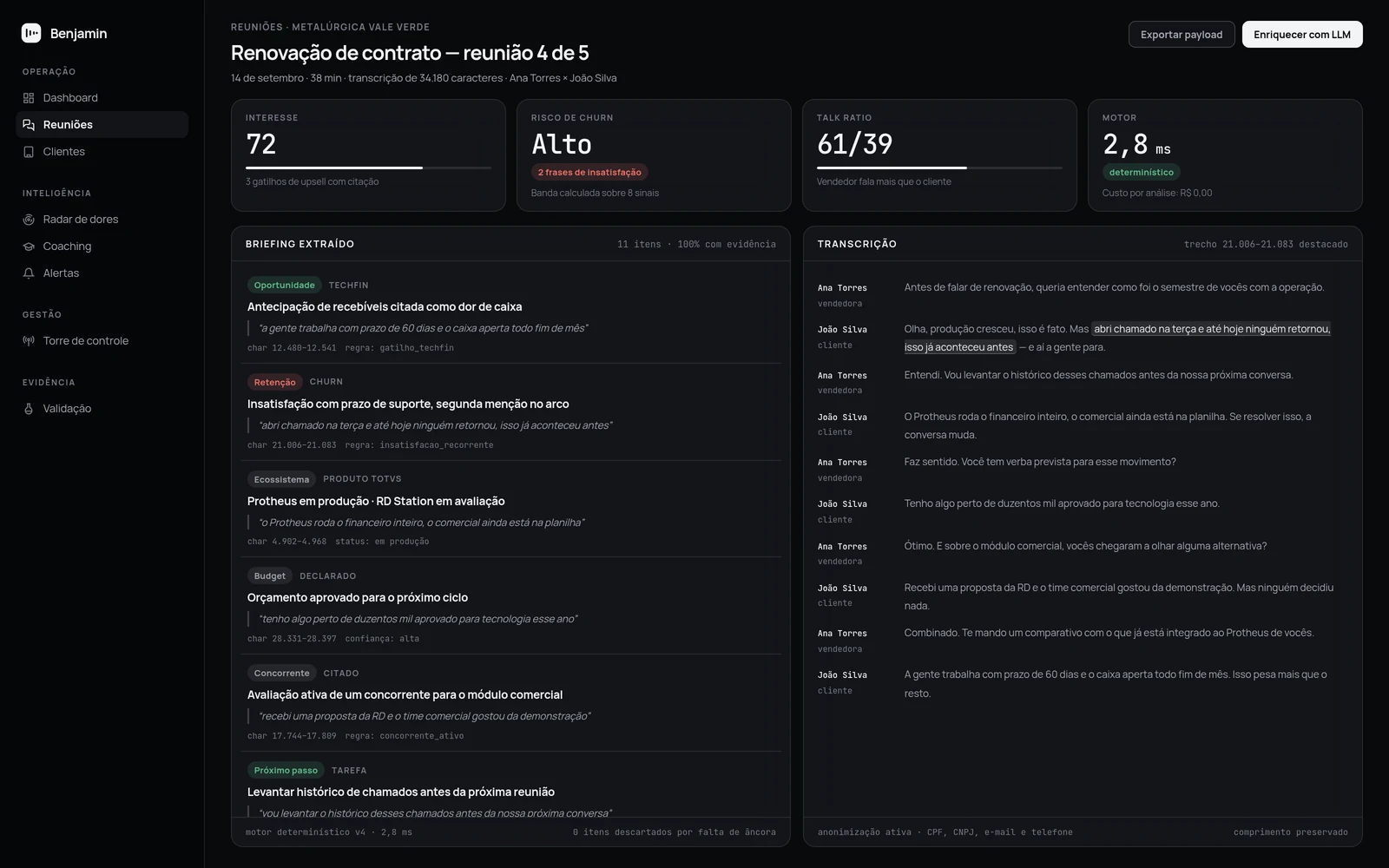
Task: Click '11 itens · 100% com evidência' text
Action: (696, 245)
